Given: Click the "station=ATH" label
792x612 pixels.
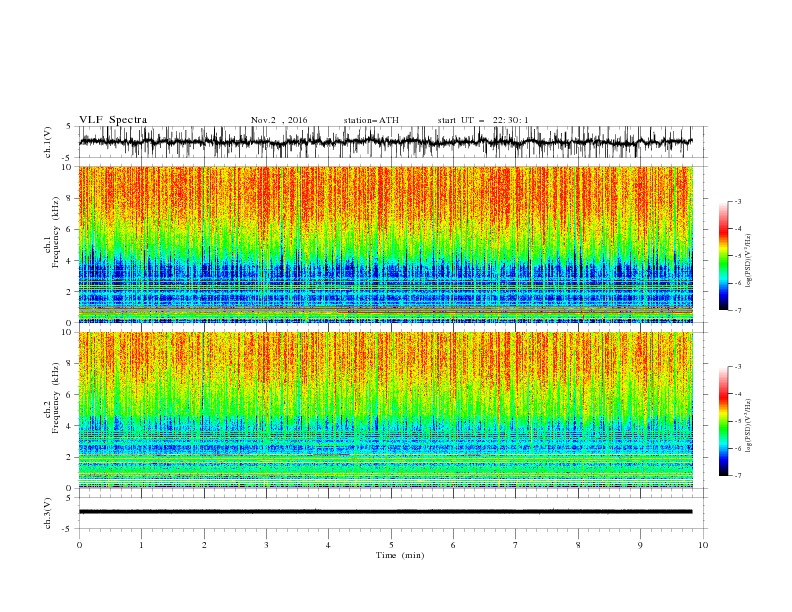Looking at the screenshot, I should click(x=371, y=120).
